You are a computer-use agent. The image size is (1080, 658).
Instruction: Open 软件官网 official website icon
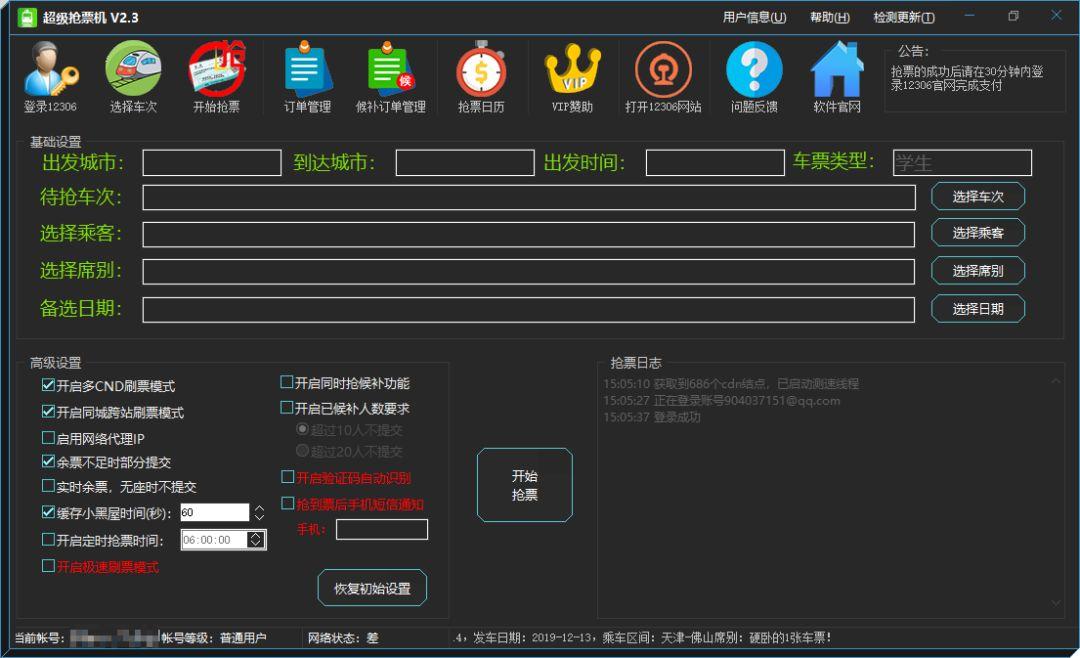(x=836, y=70)
